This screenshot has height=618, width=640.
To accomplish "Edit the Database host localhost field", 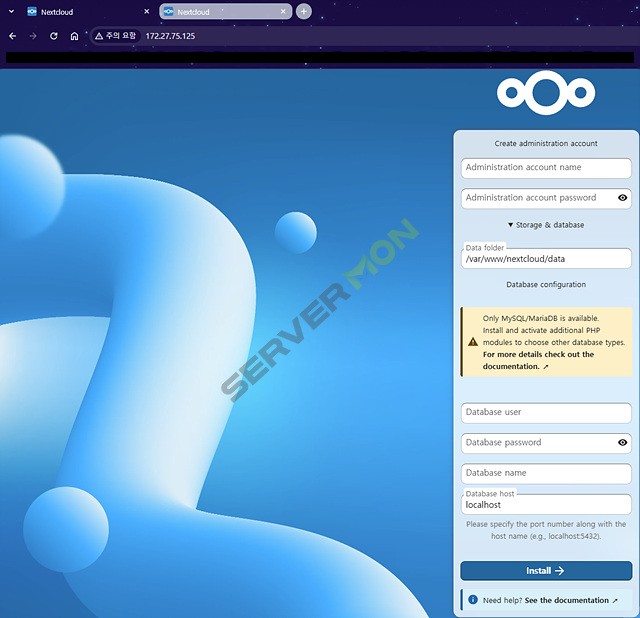I will [x=546, y=505].
